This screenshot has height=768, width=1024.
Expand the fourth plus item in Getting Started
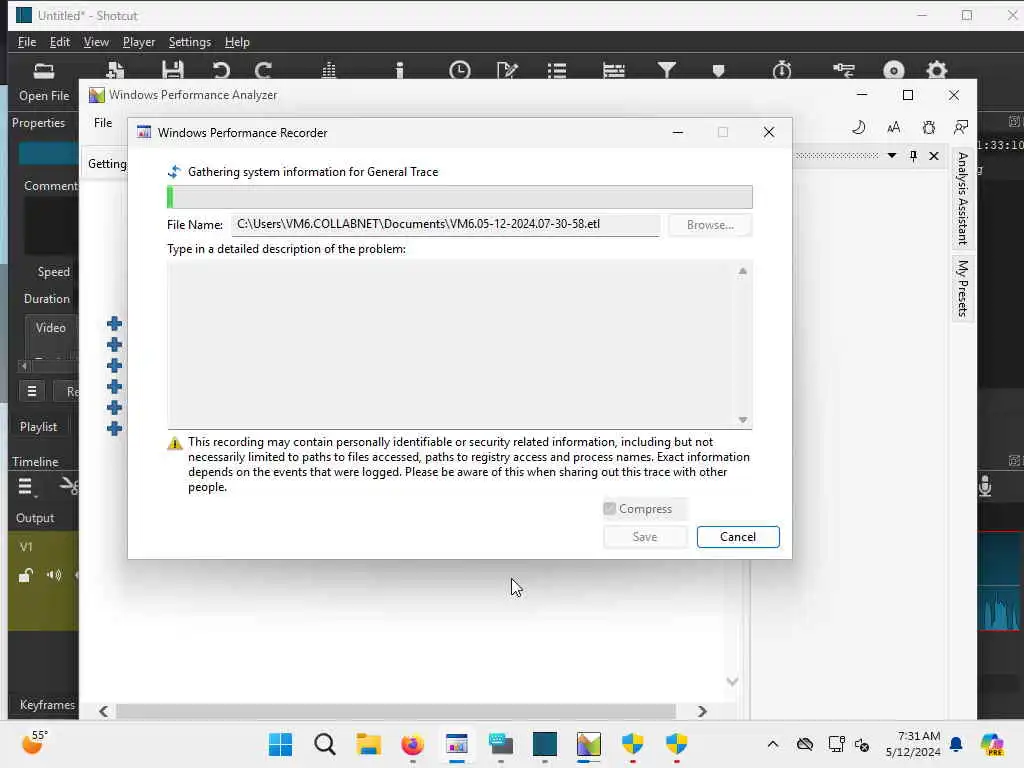click(x=114, y=387)
